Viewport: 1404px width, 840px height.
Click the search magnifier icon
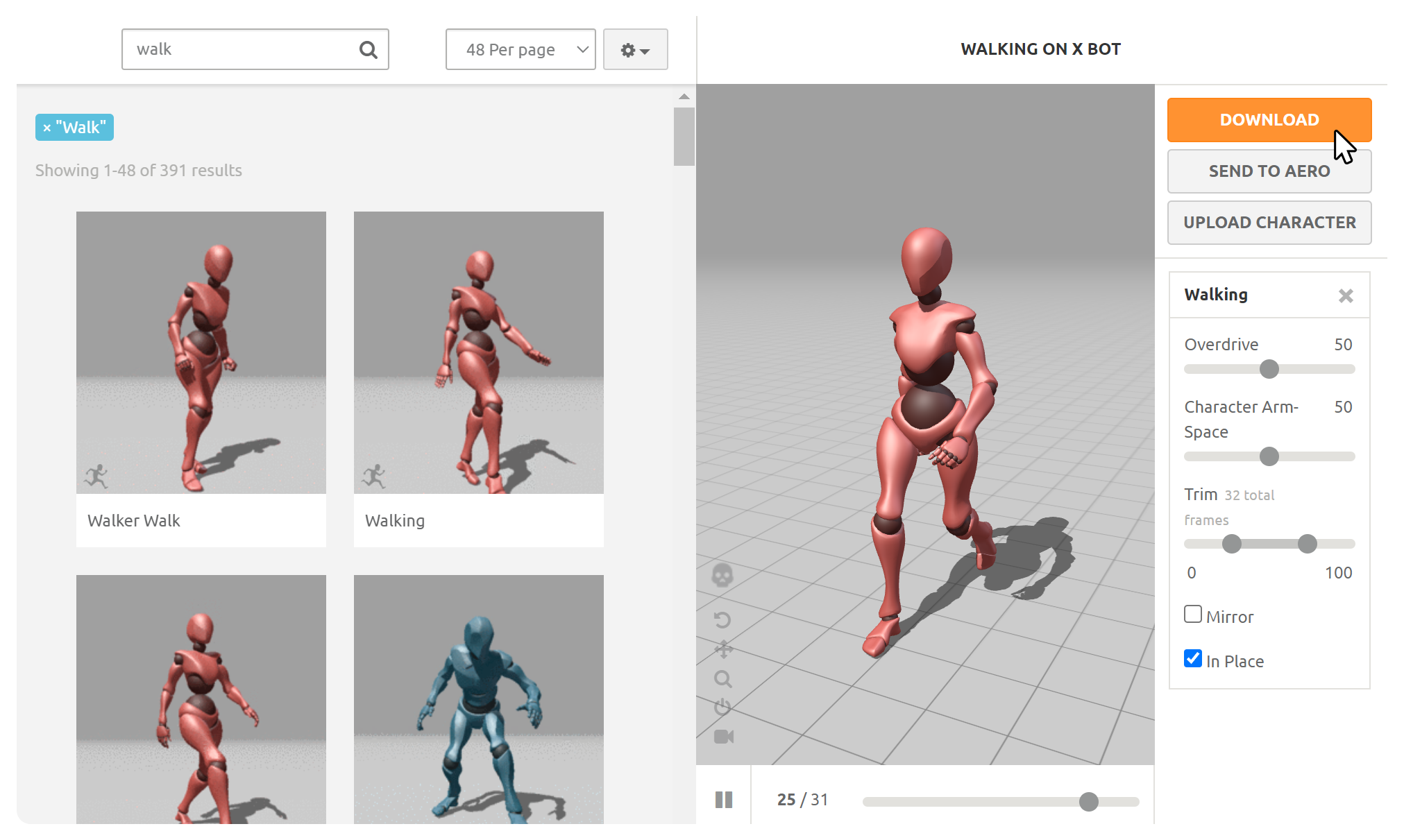368,50
